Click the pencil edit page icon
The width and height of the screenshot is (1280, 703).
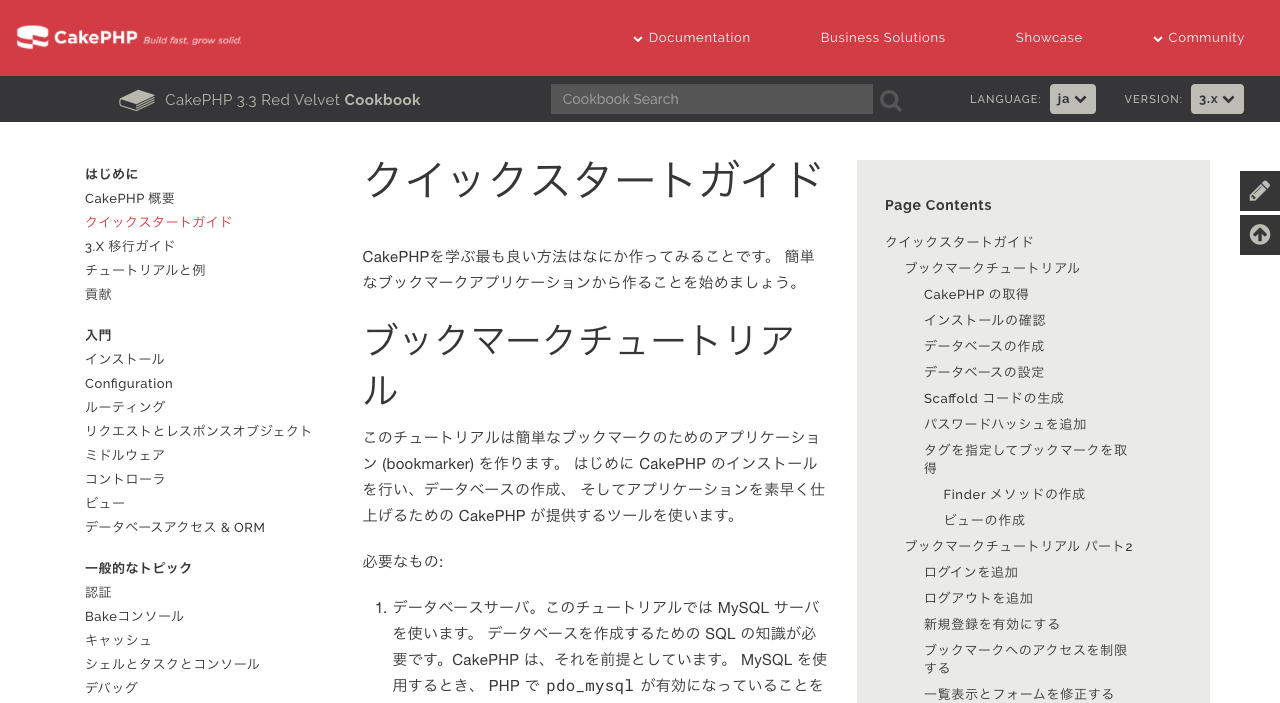(1260, 191)
